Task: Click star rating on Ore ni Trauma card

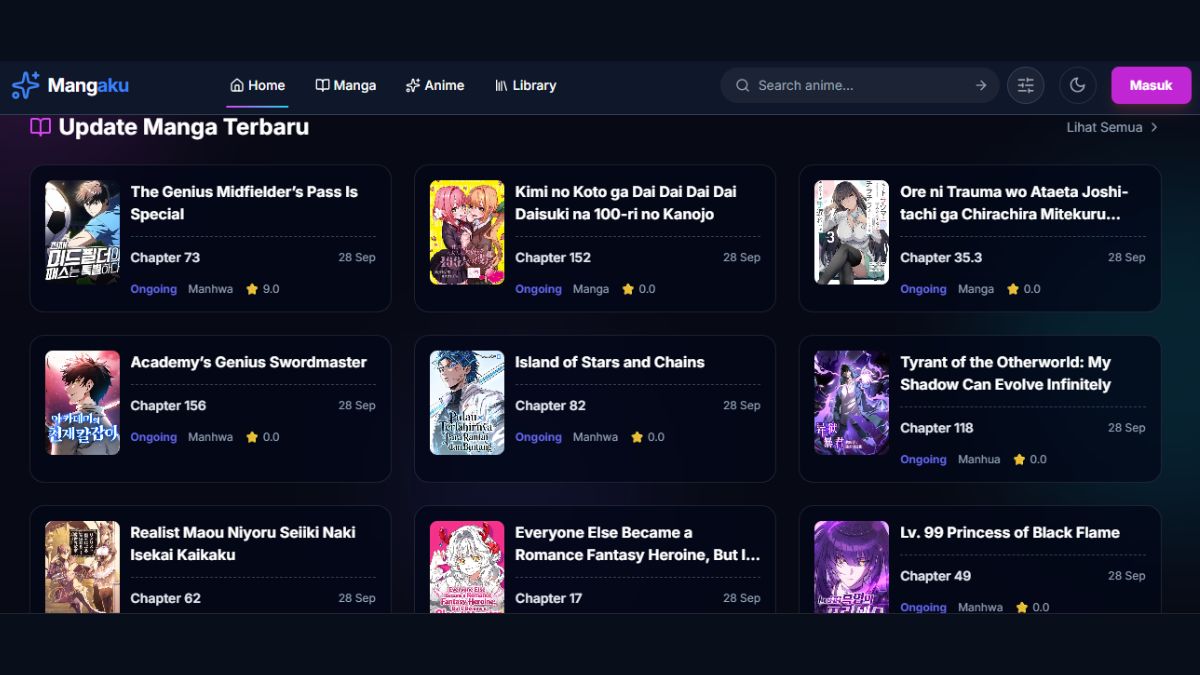Action: coord(1023,289)
